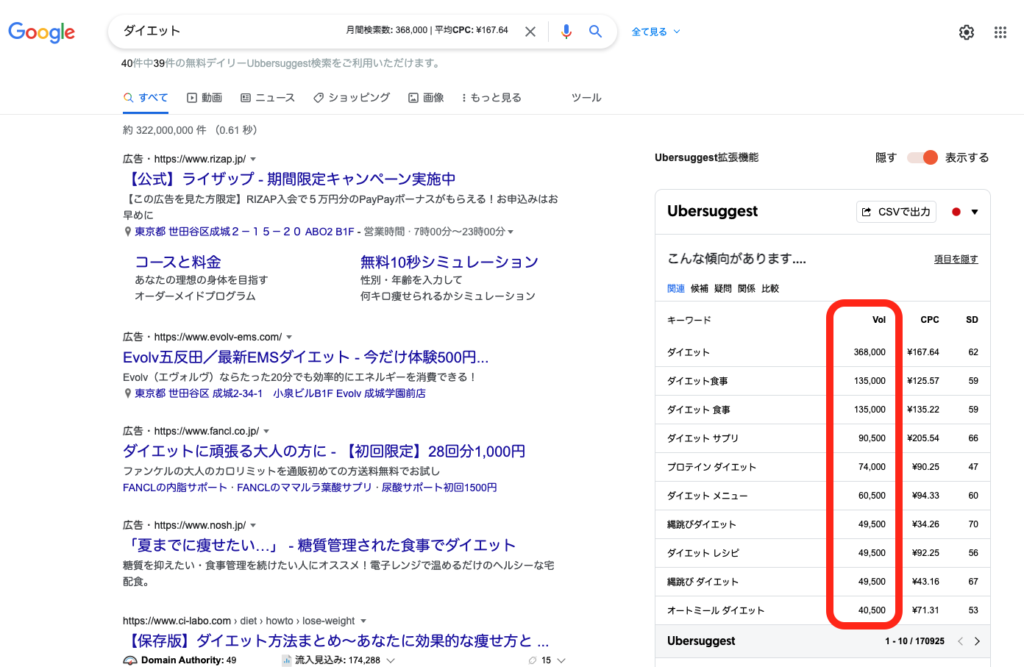Select the 比較 keyword tab
The image size is (1024, 667).
[x=770, y=289]
